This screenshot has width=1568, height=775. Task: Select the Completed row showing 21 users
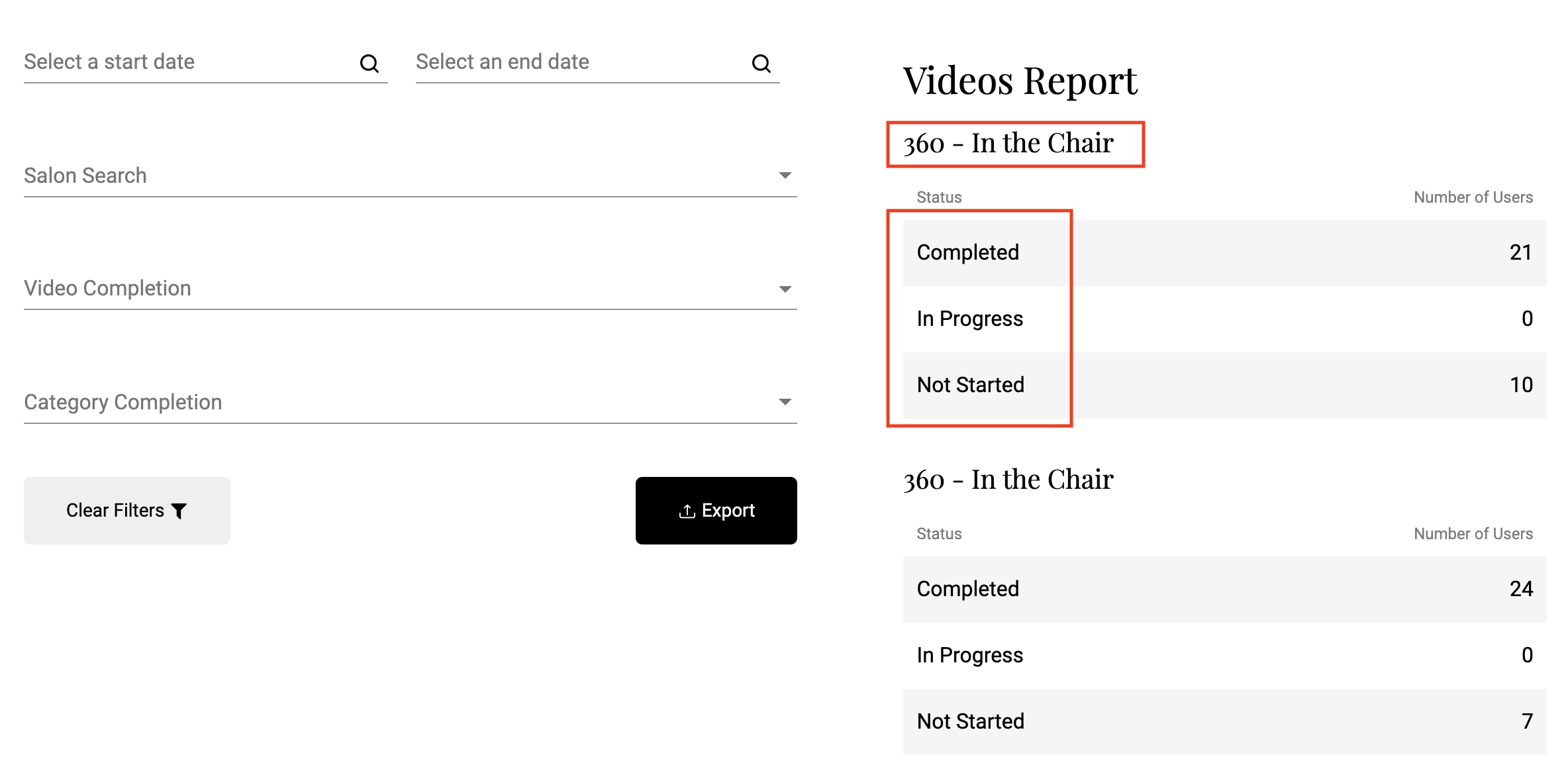click(x=1223, y=252)
